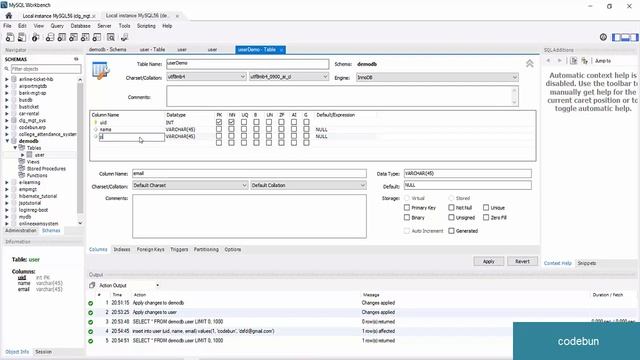Viewport: 640px width, 360px height.
Task: Click Jump to in SQL Additions
Action: click(x=603, y=61)
